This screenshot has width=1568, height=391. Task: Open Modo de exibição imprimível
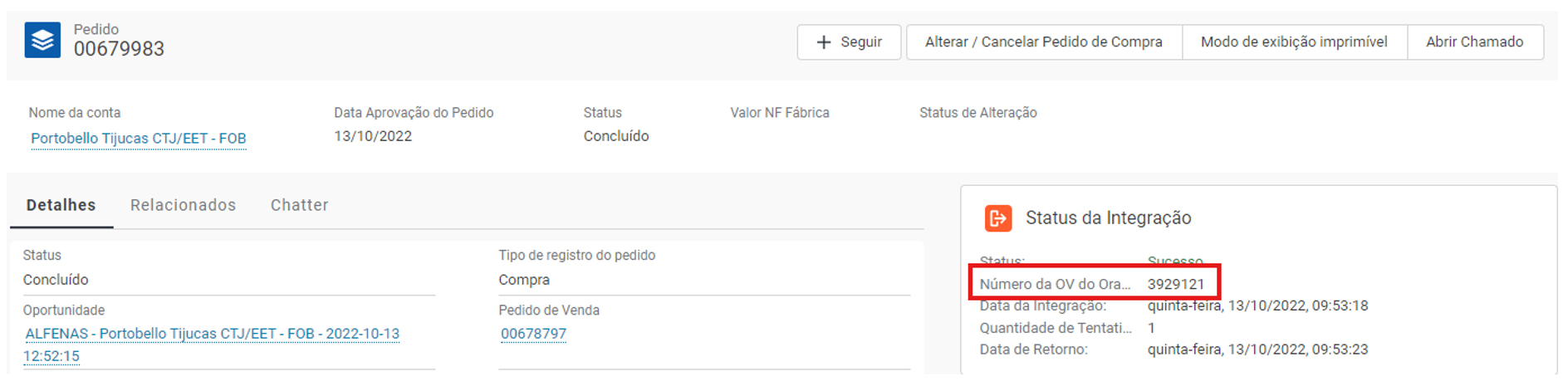pos(1293,42)
